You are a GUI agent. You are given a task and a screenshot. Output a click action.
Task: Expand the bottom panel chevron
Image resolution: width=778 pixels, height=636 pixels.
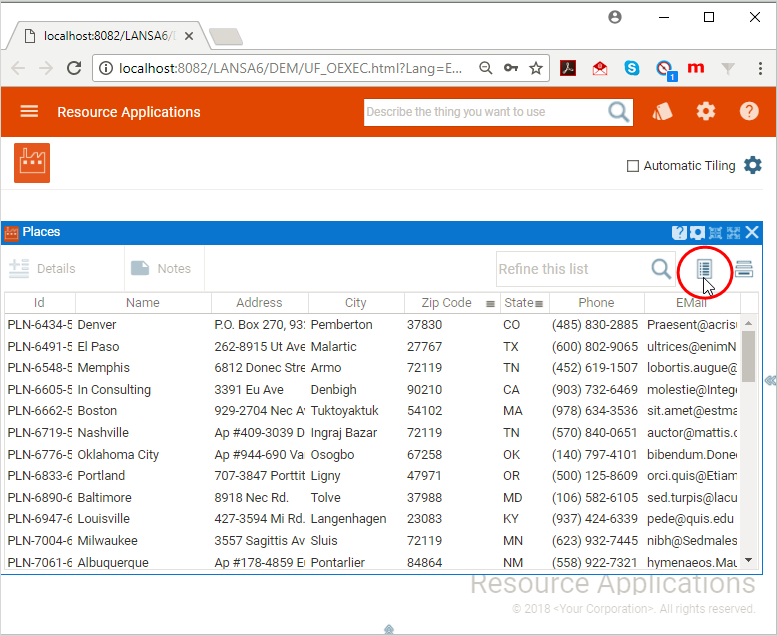coord(389,630)
